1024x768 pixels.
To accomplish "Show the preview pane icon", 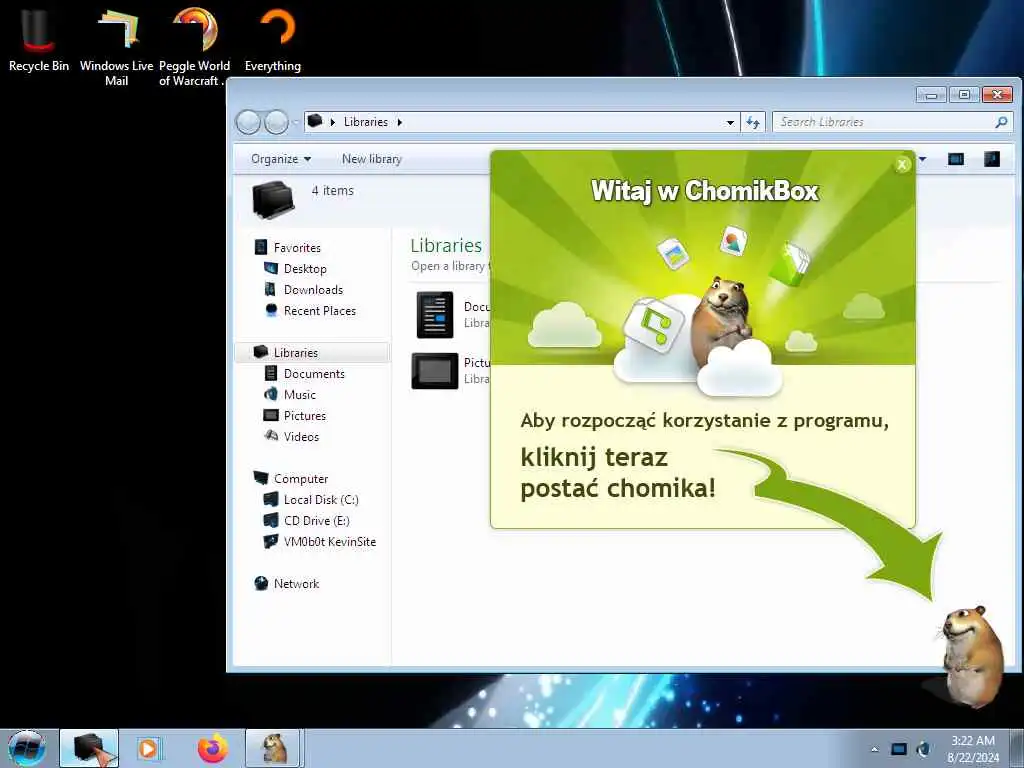I will (955, 159).
